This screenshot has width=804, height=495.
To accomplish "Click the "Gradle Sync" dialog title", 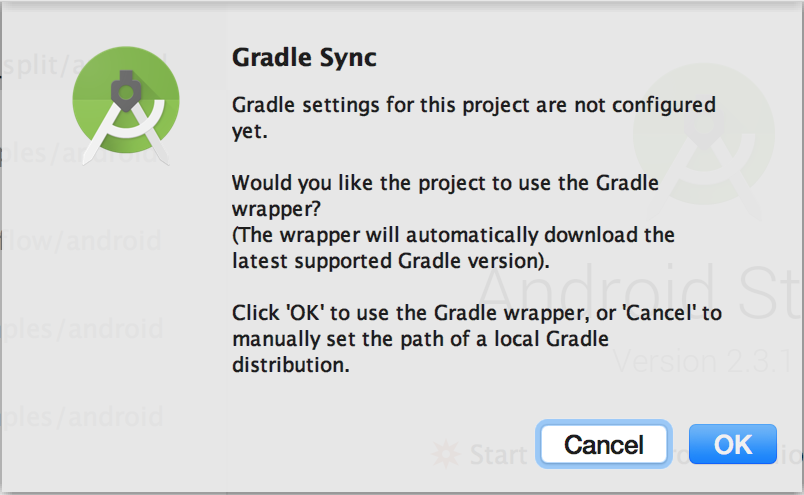I will click(x=304, y=57).
